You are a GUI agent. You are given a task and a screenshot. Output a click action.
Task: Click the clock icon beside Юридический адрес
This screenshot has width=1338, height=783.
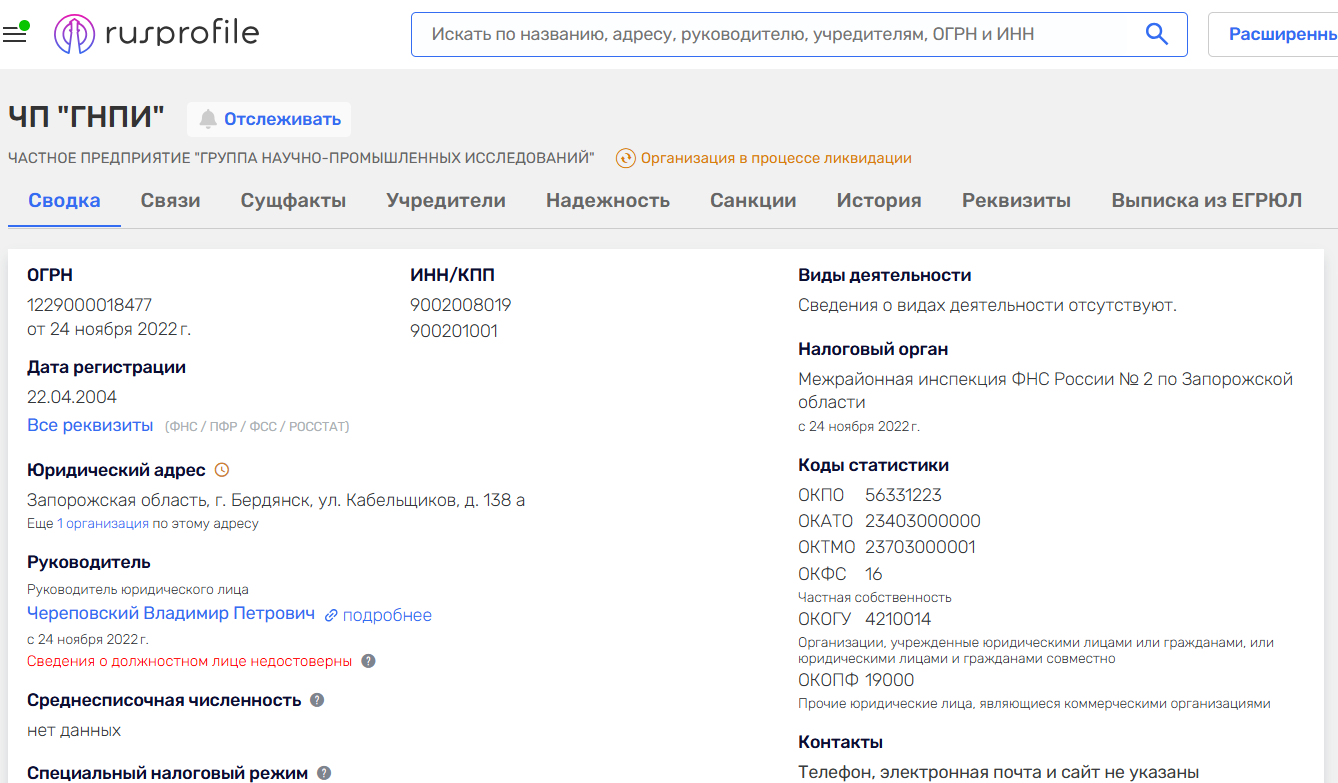[x=222, y=470]
